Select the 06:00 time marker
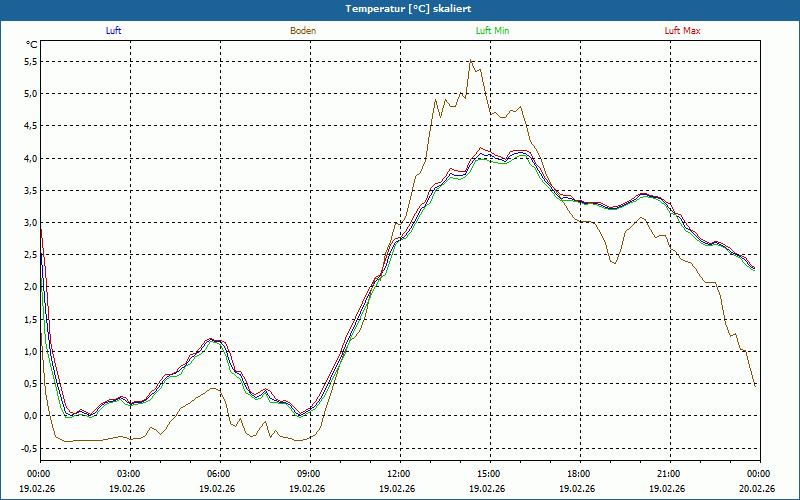Image resolution: width=800 pixels, height=500 pixels. click(219, 474)
